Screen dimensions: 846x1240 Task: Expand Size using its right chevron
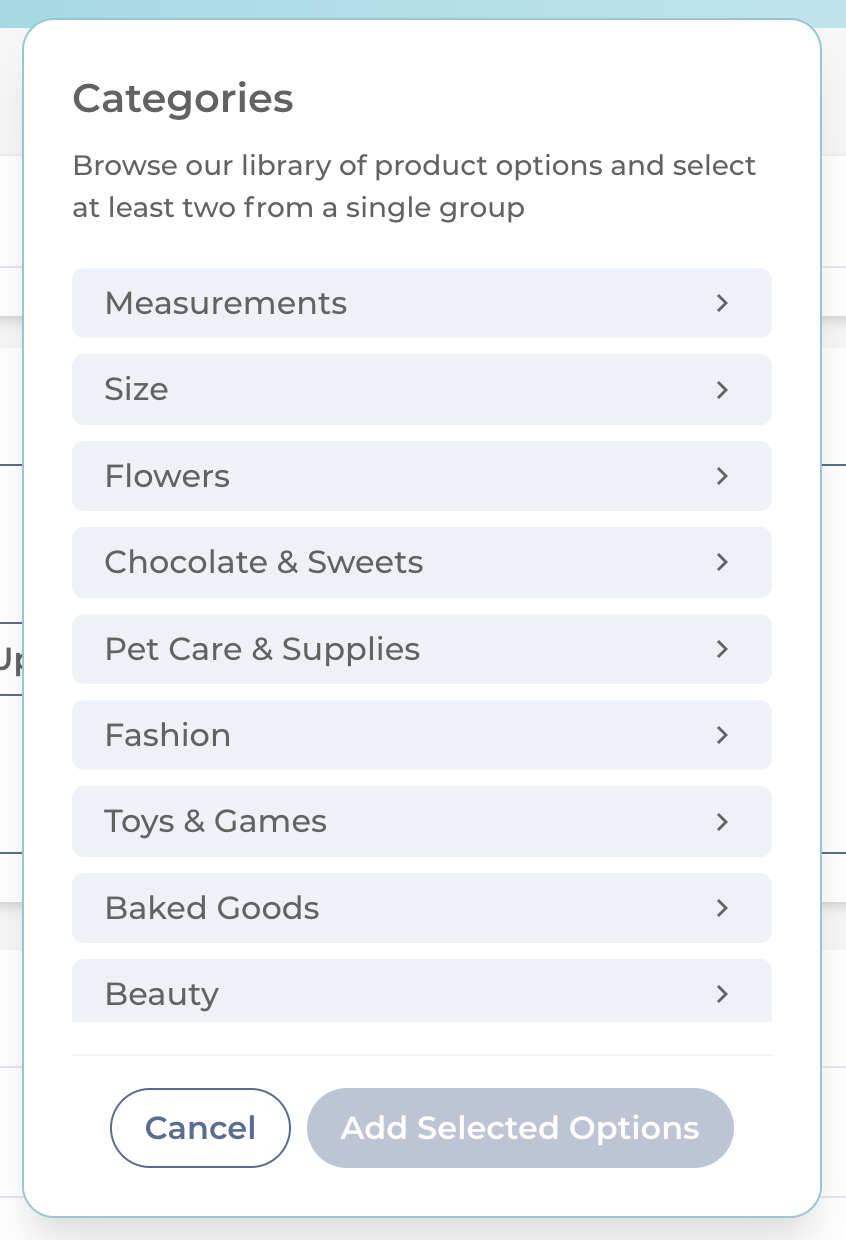[x=722, y=389]
